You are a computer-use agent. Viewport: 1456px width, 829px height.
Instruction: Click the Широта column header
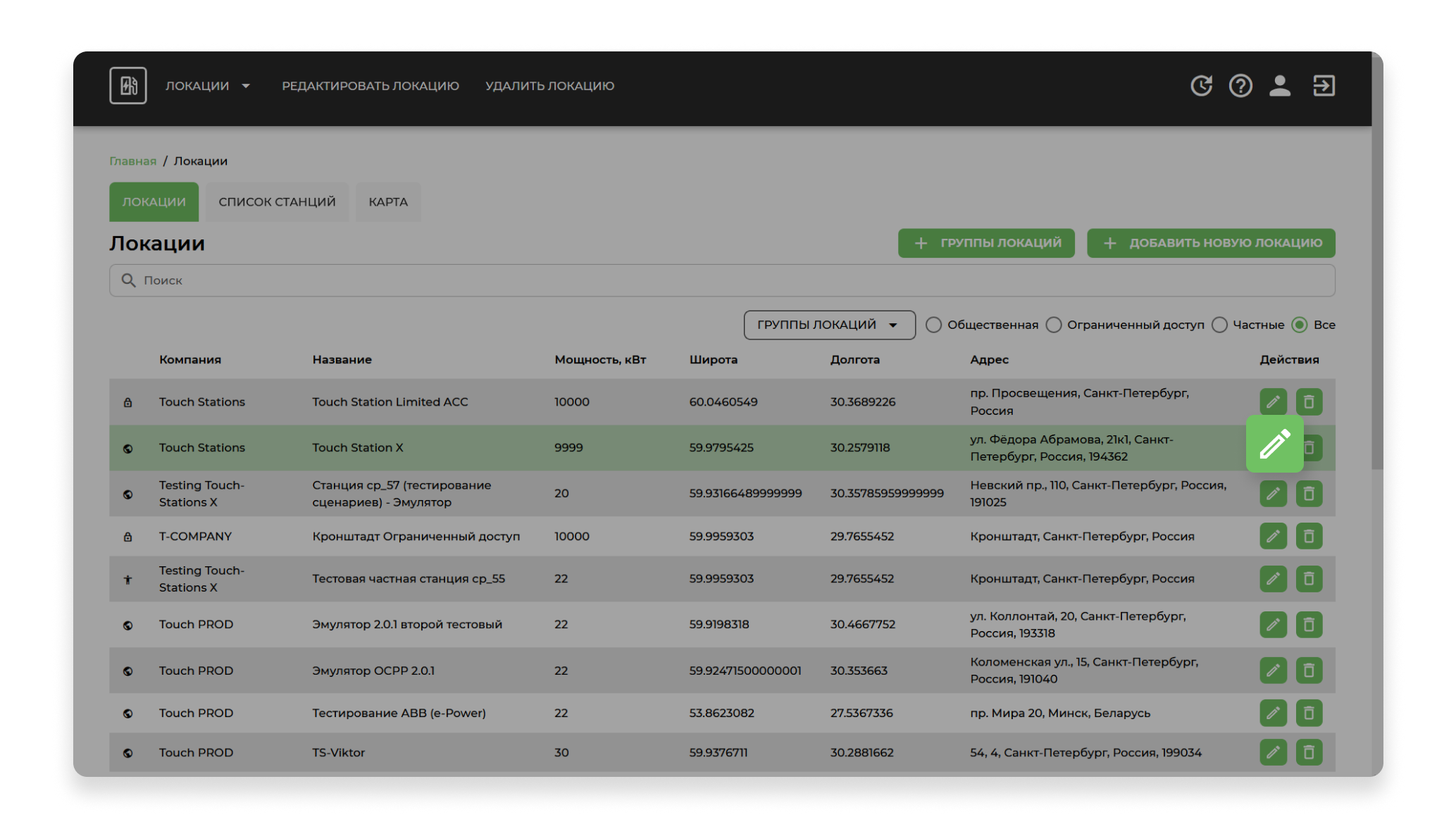pyautogui.click(x=713, y=359)
